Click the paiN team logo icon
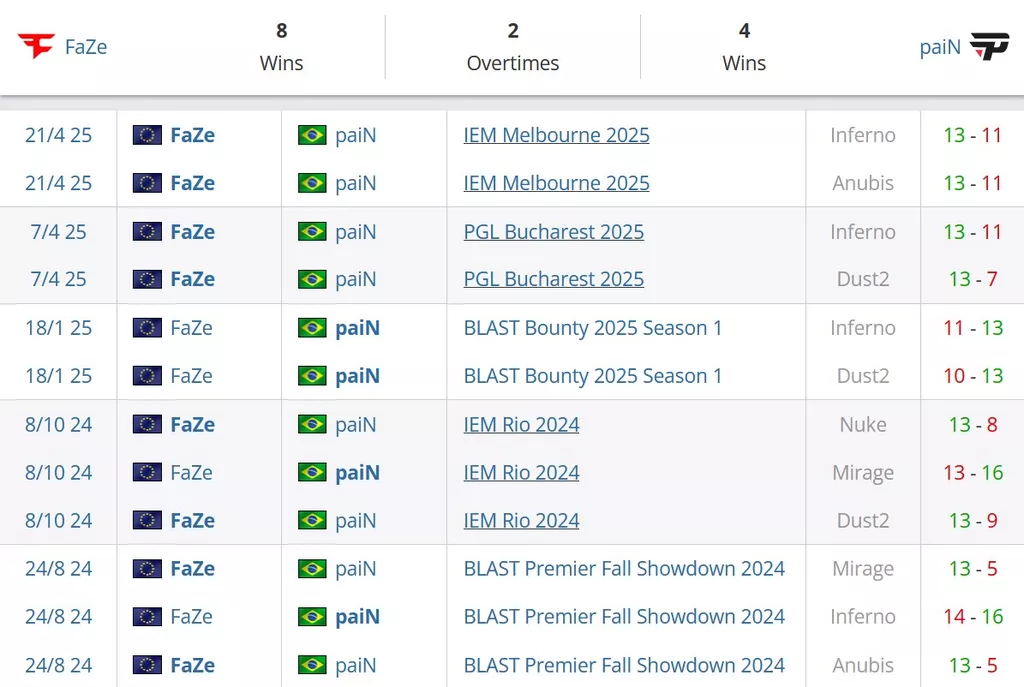1024x687 pixels. point(989,46)
